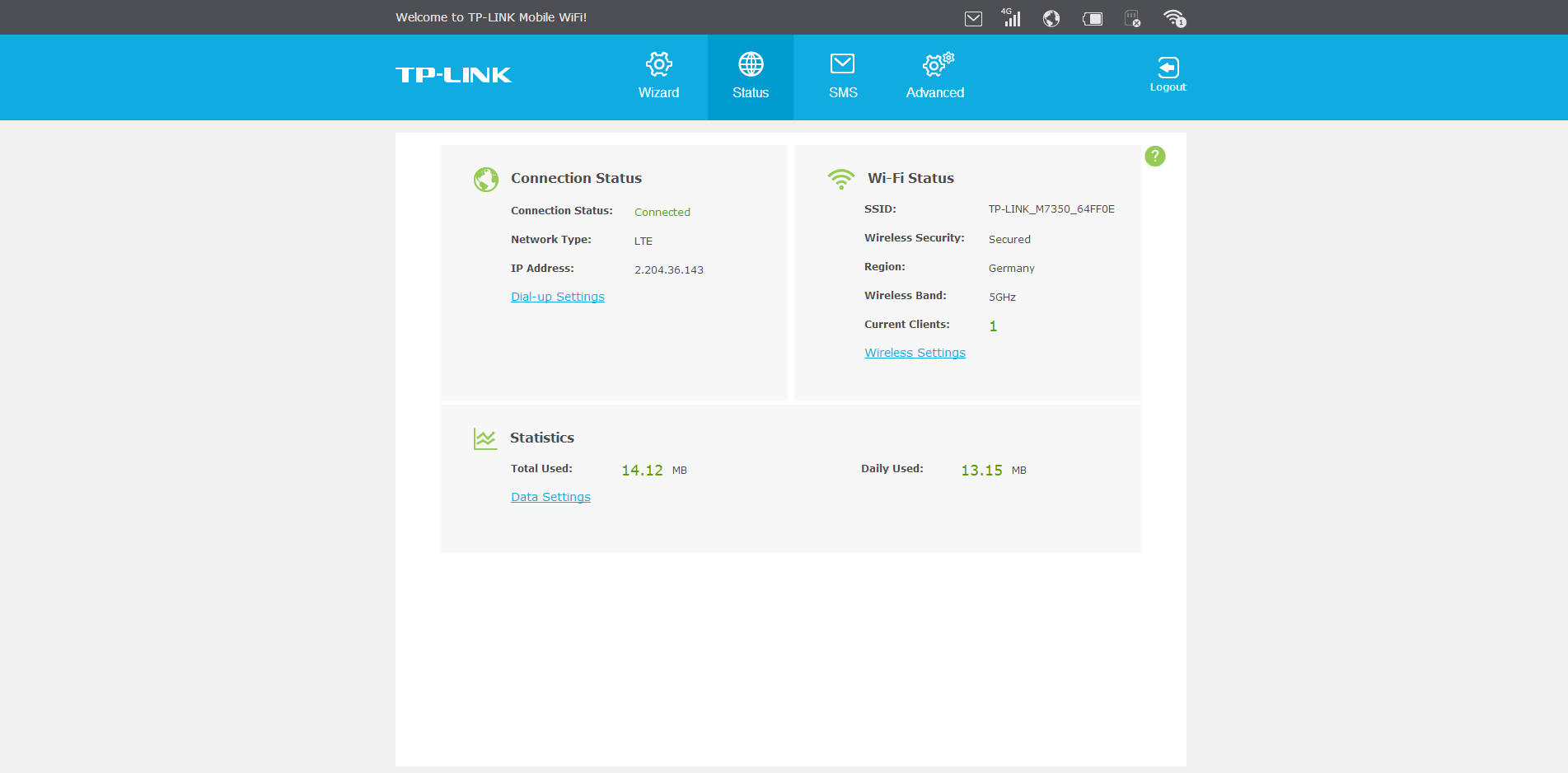Click the globe internet status icon in top bar
1568x773 pixels.
pos(1051,18)
